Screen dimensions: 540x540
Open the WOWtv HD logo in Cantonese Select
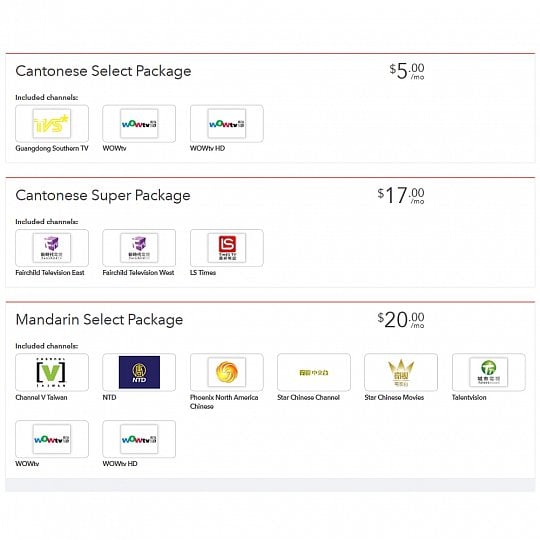(227, 124)
